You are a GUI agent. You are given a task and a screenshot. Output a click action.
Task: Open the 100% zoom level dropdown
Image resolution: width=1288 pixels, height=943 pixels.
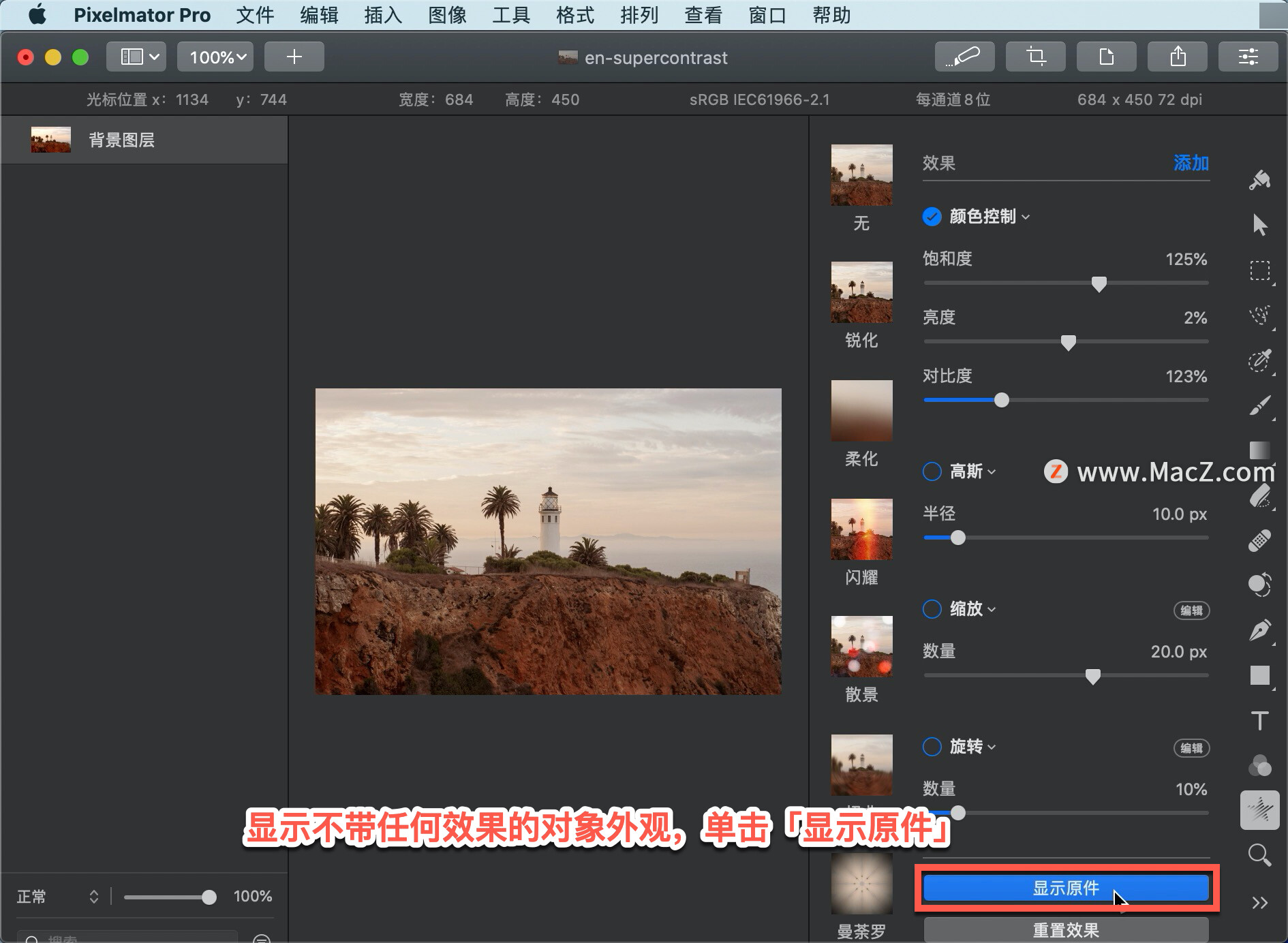[215, 57]
